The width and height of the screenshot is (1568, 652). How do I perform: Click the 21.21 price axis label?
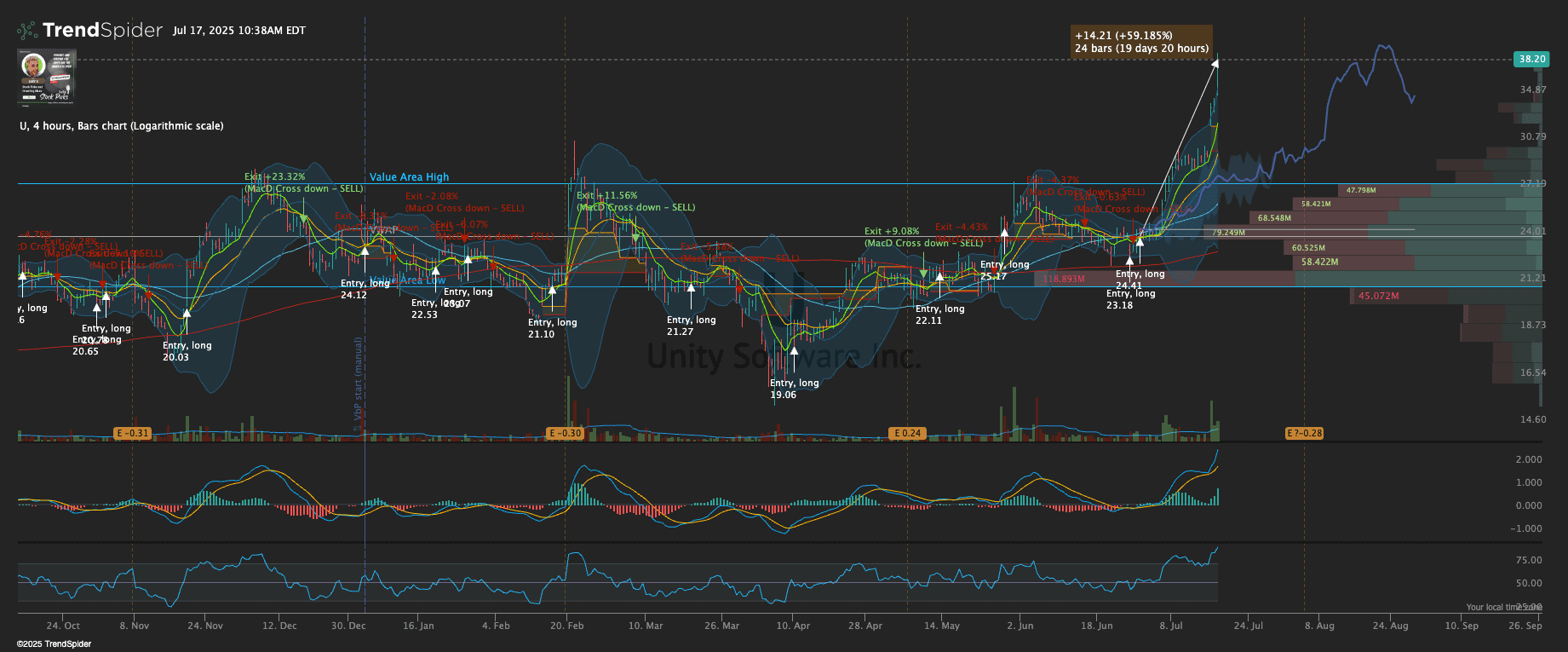[1533, 278]
